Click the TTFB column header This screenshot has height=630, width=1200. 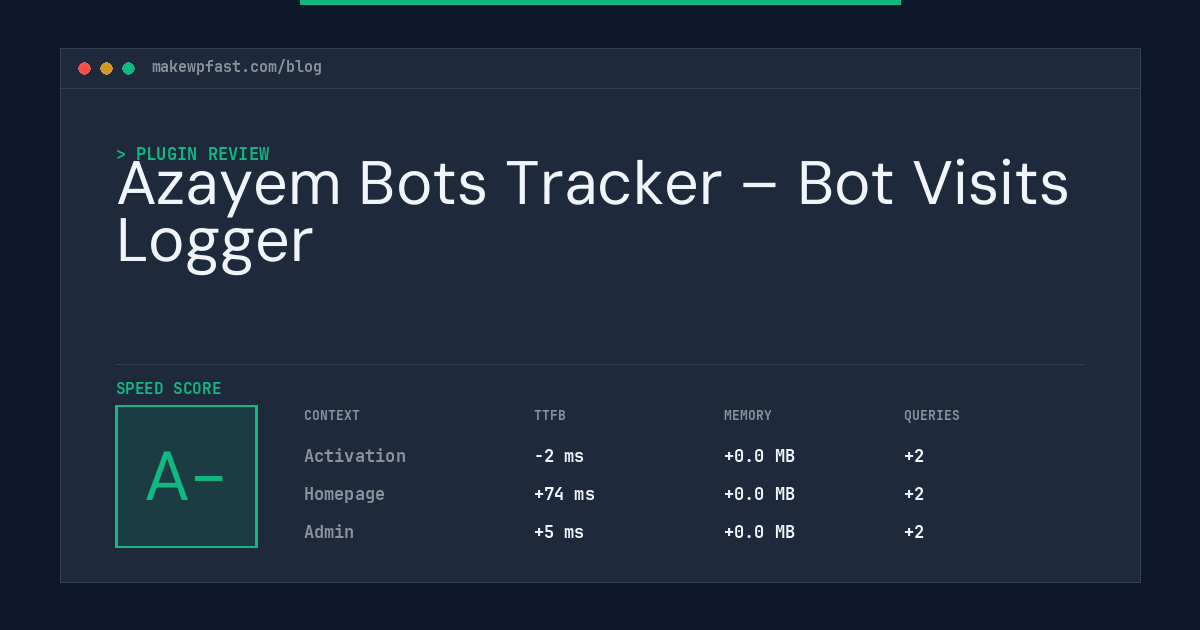(550, 416)
